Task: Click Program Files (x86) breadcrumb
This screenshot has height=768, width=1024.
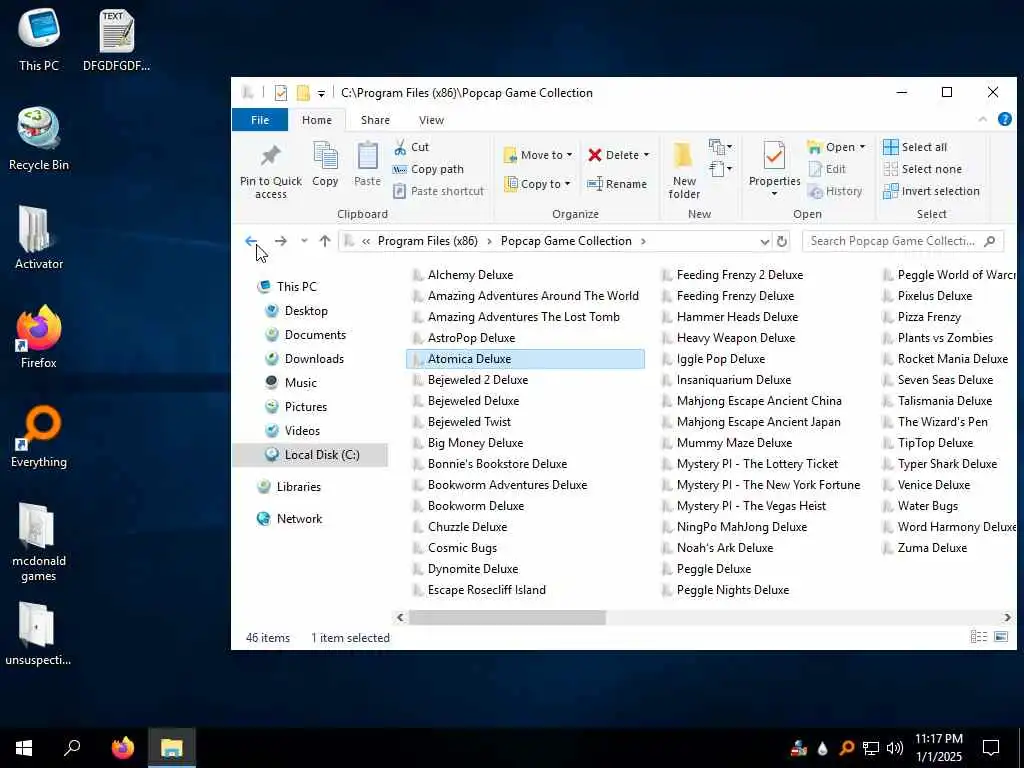Action: pyautogui.click(x=428, y=241)
